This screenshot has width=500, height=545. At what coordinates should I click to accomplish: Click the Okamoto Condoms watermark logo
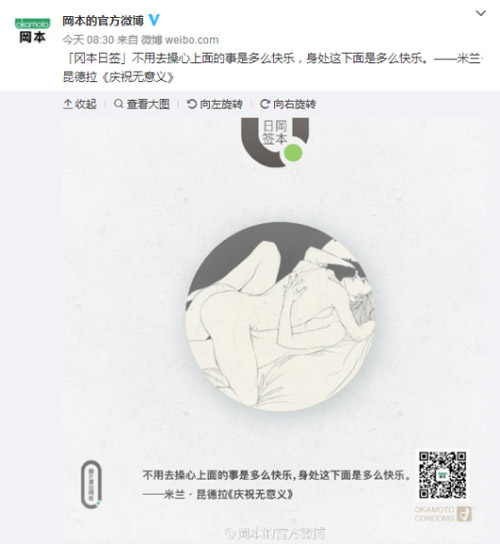point(443,514)
